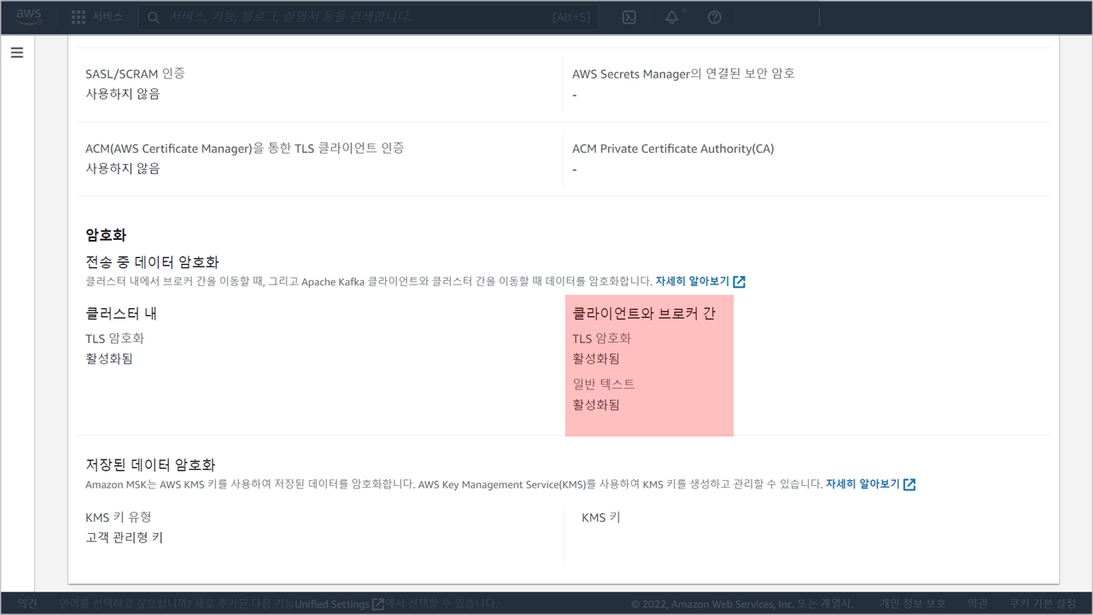
Task: Select the 저장된 데이터 암호화 heading
Action: click(151, 465)
